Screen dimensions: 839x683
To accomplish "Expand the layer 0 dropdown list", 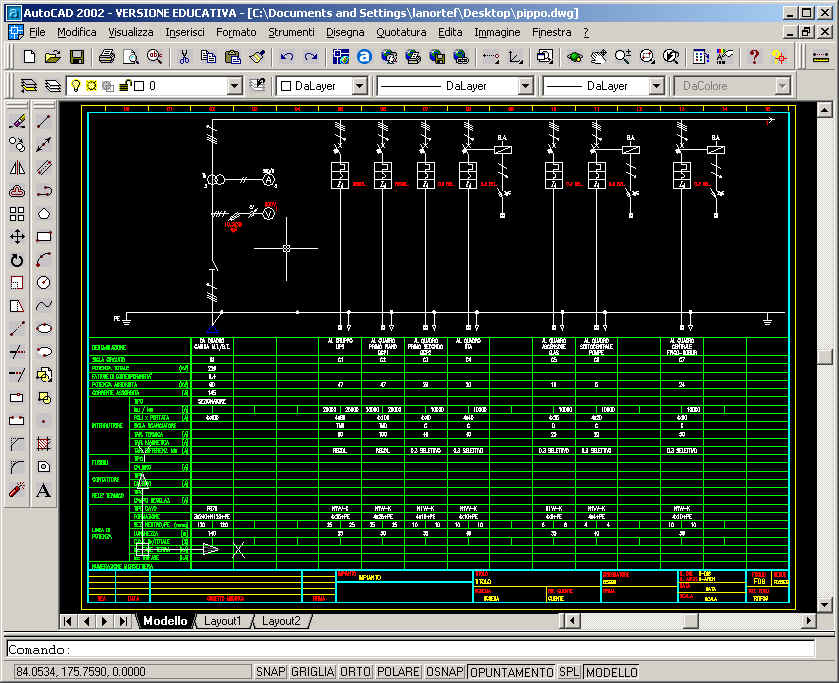I will pos(234,86).
